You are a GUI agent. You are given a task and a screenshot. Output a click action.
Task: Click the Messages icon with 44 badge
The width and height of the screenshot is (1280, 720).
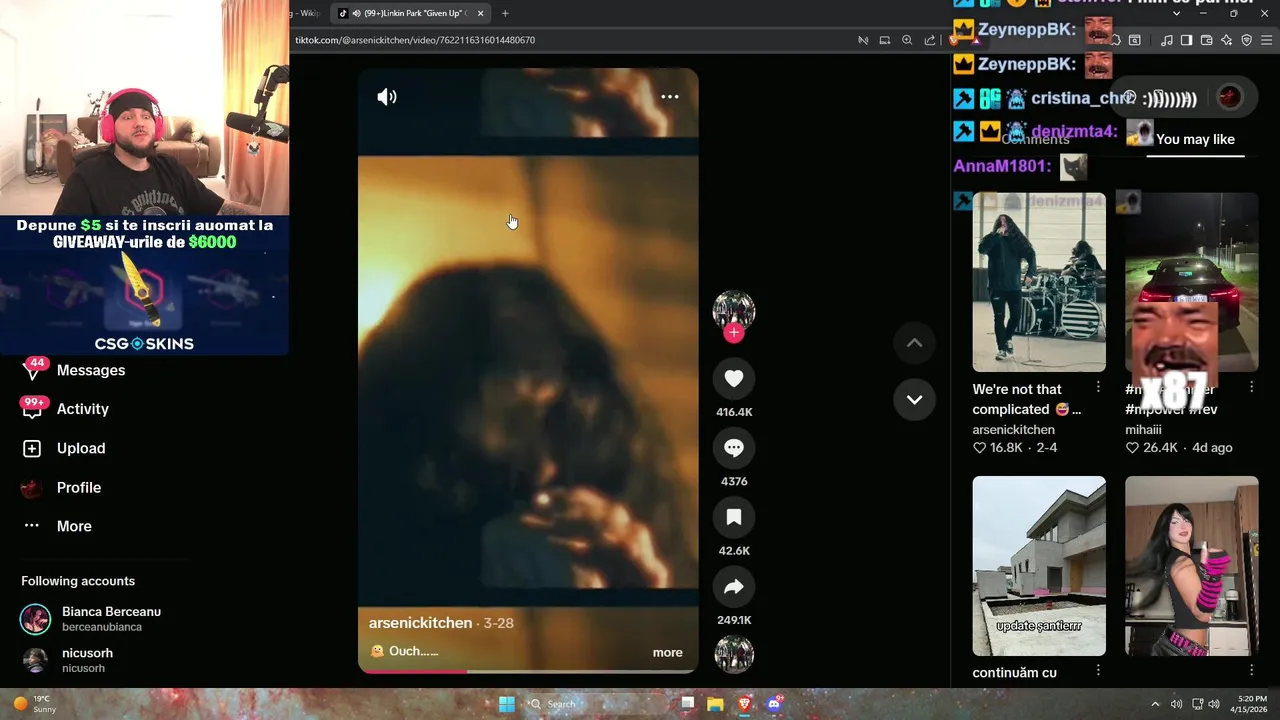33,369
